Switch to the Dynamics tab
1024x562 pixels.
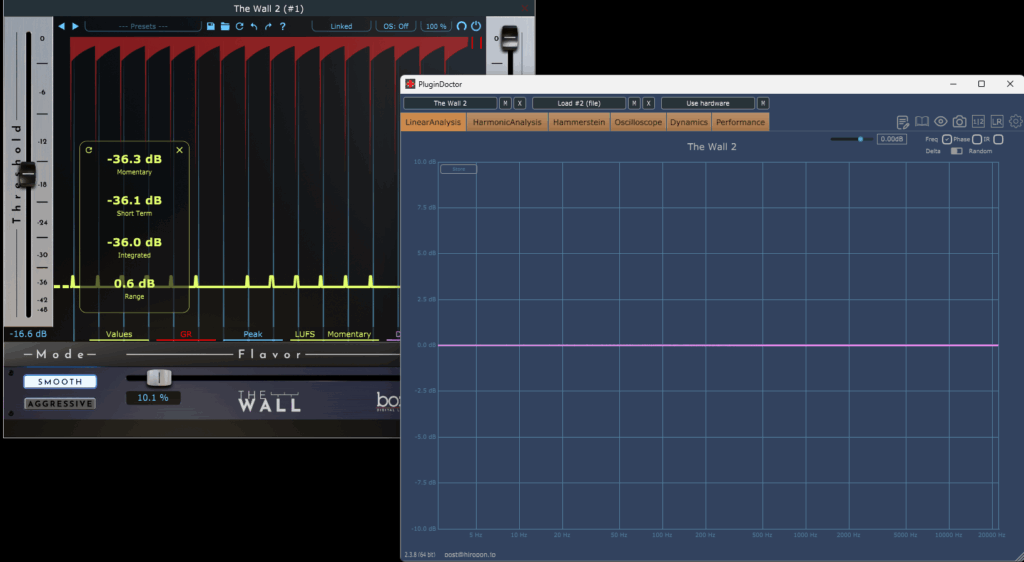[x=689, y=122]
